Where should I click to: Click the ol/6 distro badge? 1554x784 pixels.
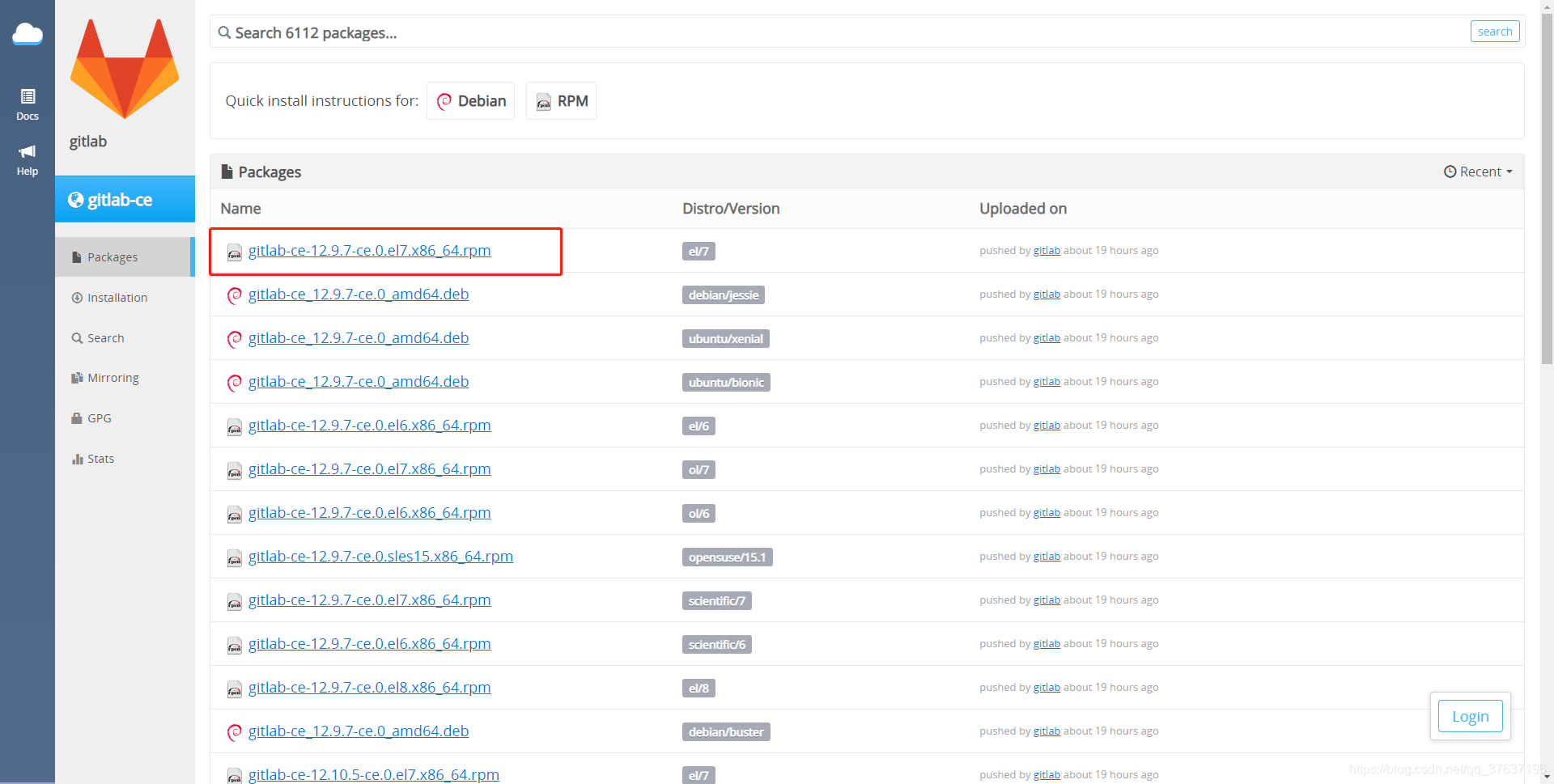click(698, 514)
